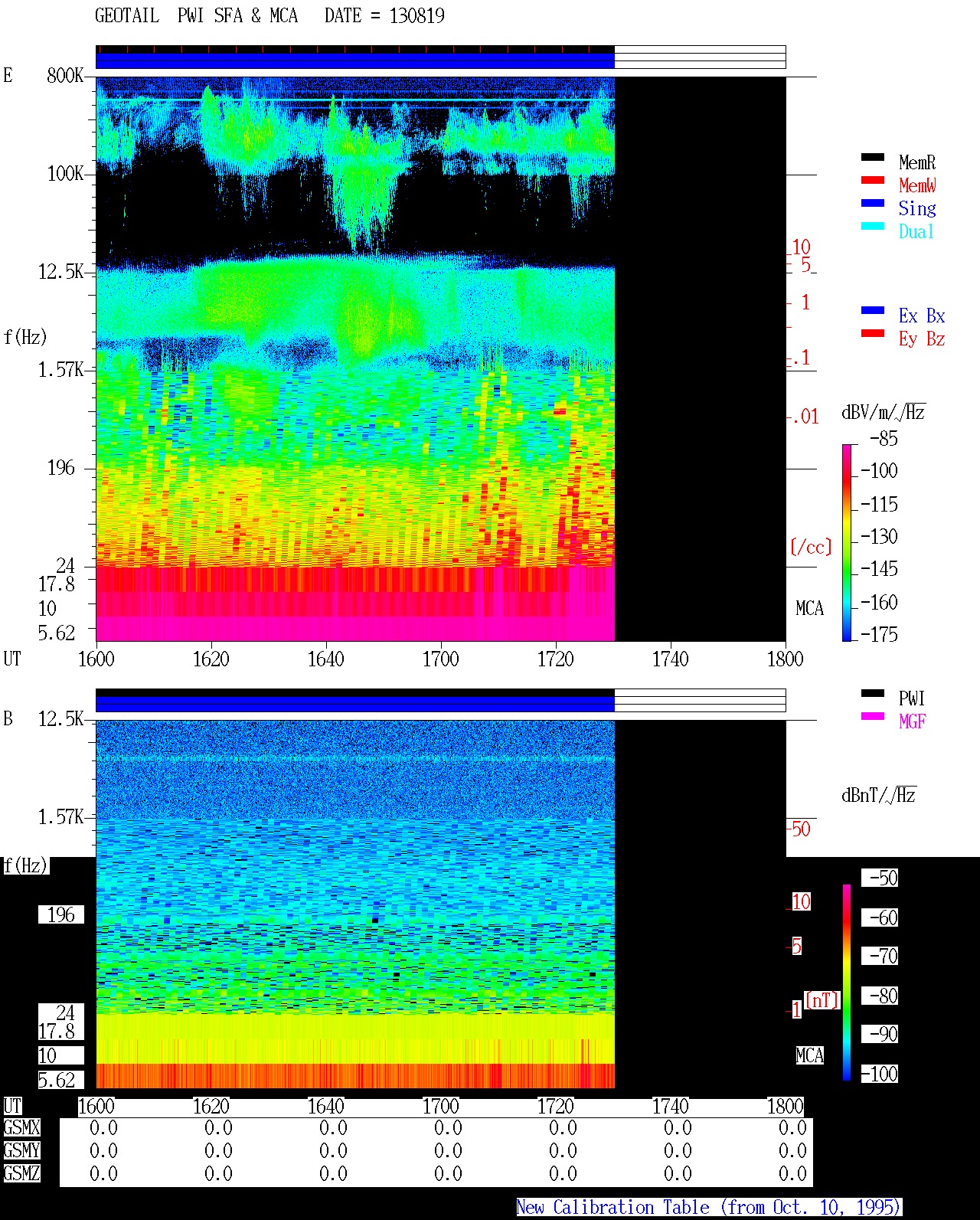Click the red [nT] unit label
Image resolution: width=980 pixels, height=1220 pixels.
[x=822, y=1000]
